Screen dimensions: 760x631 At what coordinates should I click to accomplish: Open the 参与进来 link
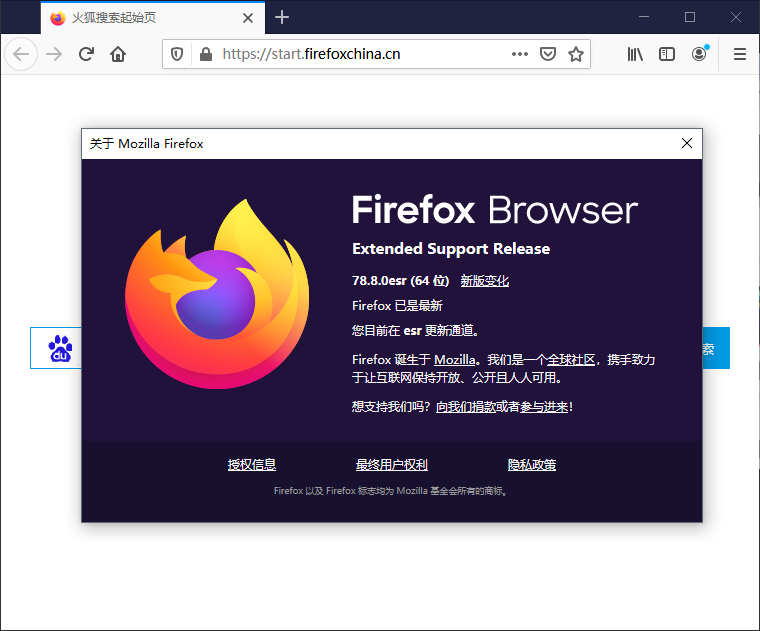pos(544,407)
